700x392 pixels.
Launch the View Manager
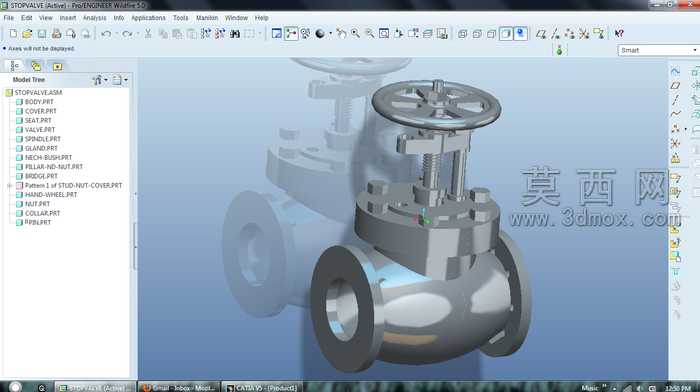(442, 33)
